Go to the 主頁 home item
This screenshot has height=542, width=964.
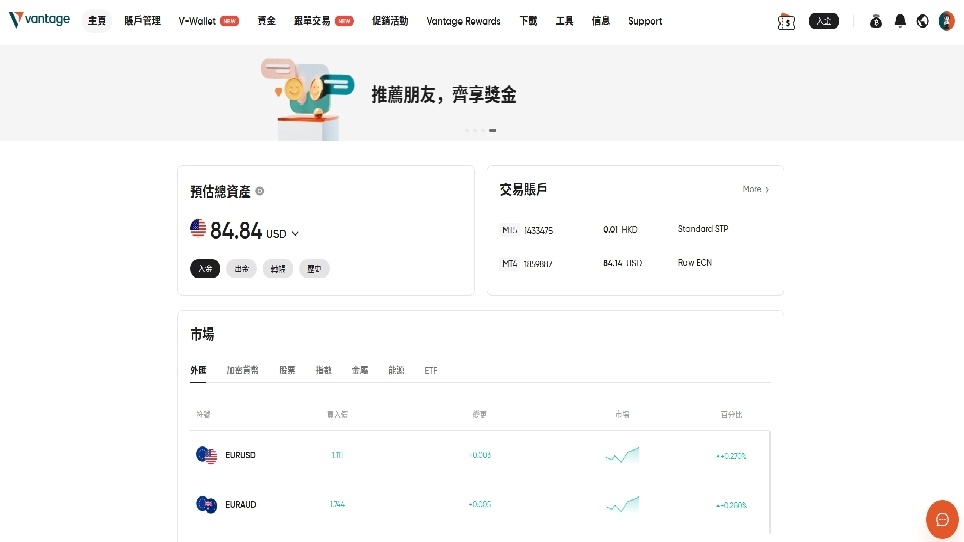pyautogui.click(x=97, y=21)
